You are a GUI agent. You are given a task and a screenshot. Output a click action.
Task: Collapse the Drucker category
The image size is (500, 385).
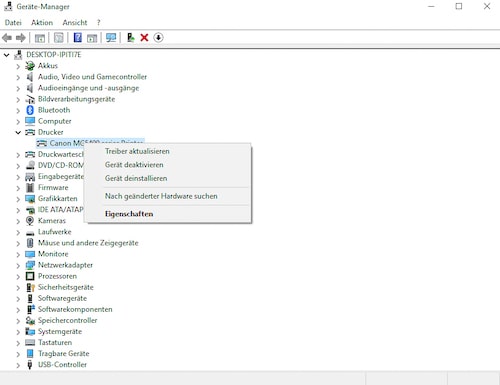coord(18,132)
